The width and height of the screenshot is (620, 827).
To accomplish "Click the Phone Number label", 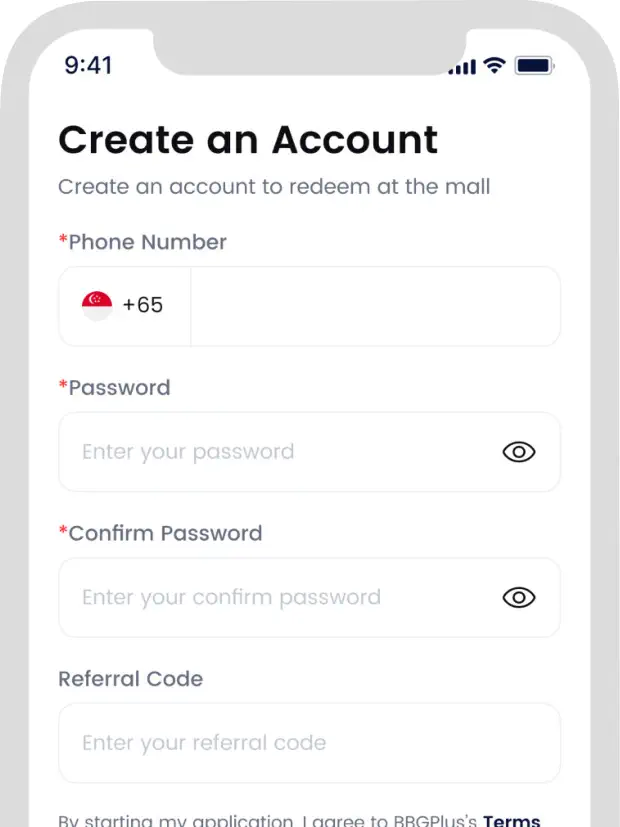I will tap(146, 242).
